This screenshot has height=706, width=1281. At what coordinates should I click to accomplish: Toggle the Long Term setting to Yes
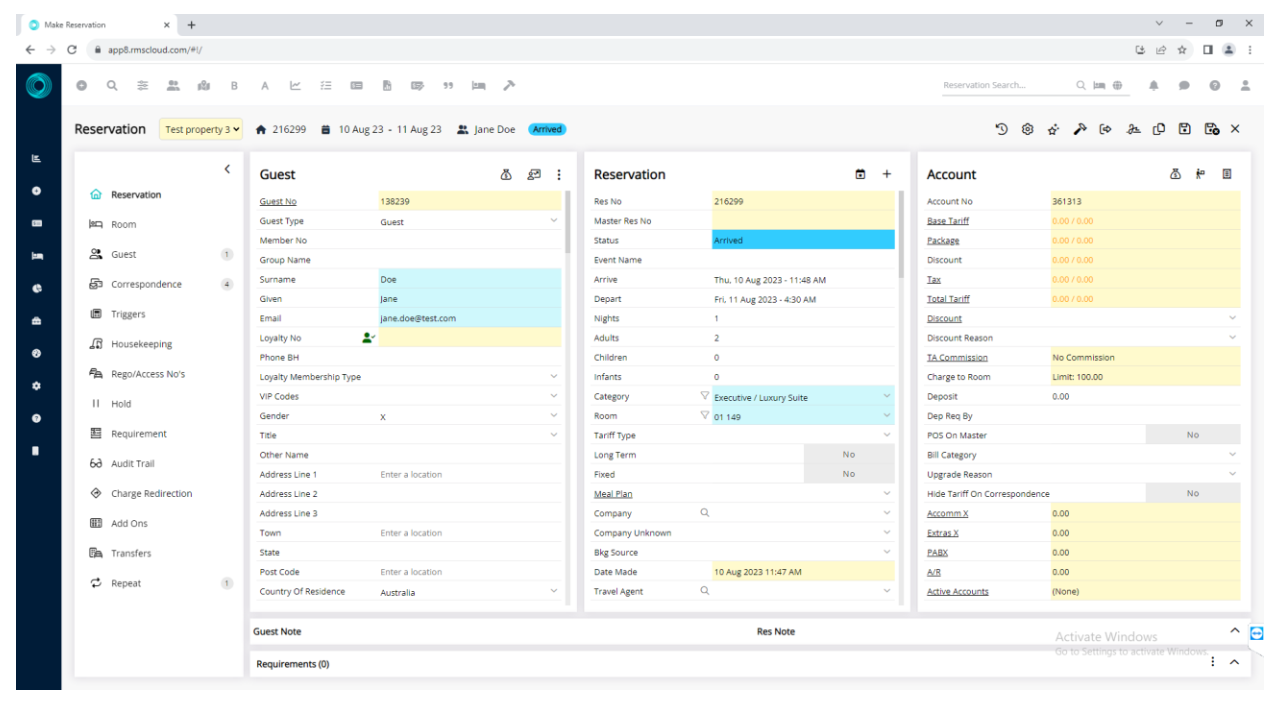pyautogui.click(x=851, y=455)
